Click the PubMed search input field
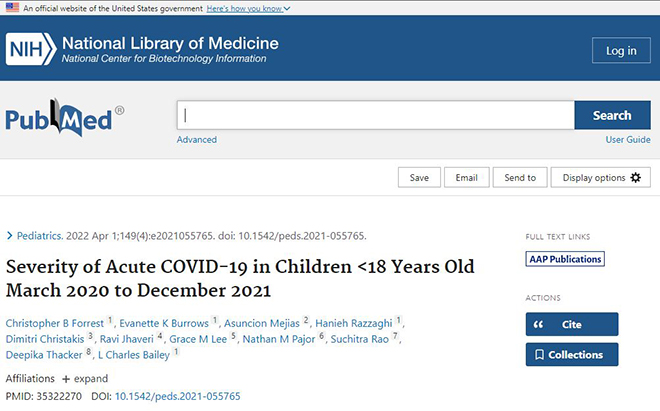Screen dimensions: 660x411 [x=375, y=115]
